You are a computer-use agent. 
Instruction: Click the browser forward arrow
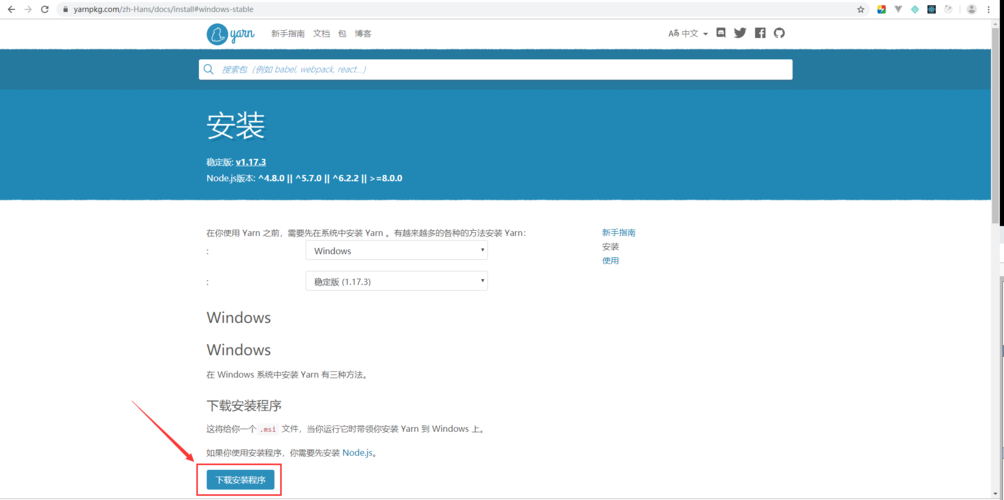click(28, 10)
